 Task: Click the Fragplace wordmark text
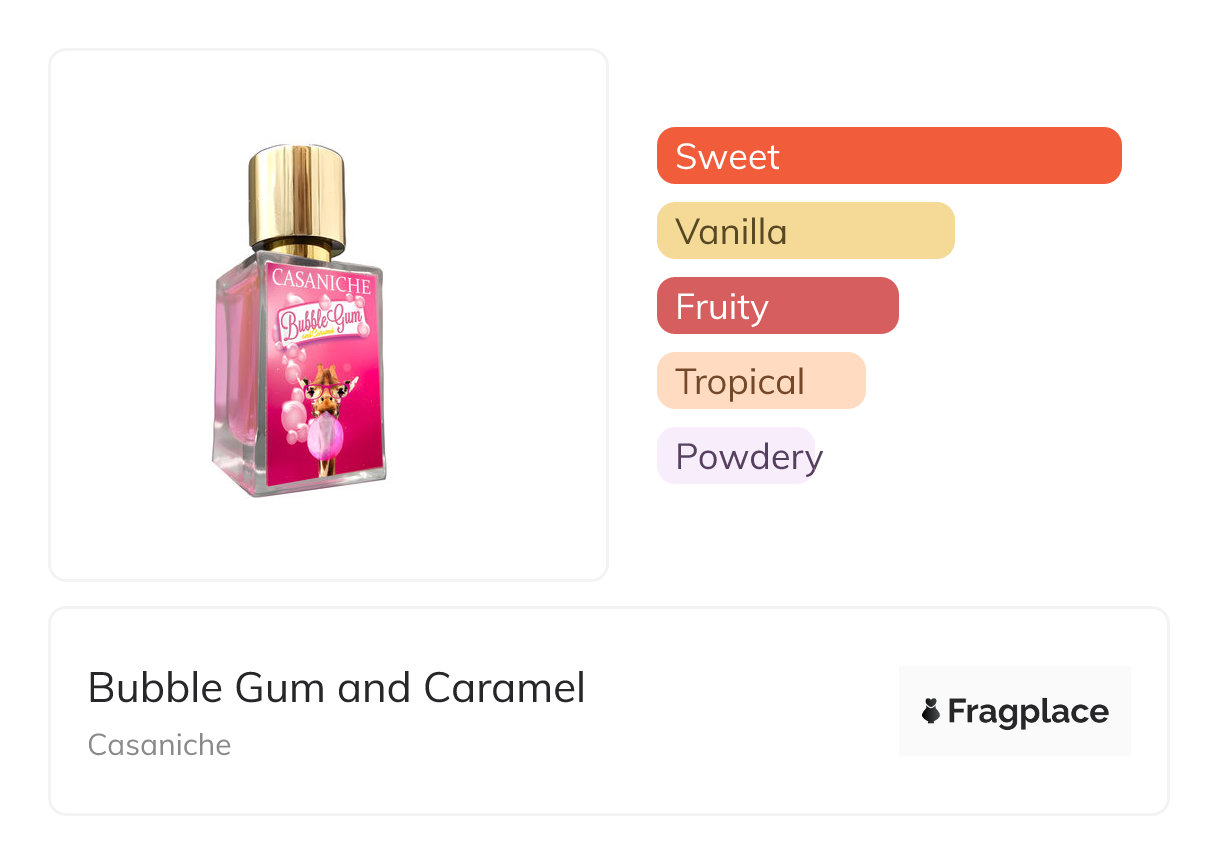click(1028, 711)
